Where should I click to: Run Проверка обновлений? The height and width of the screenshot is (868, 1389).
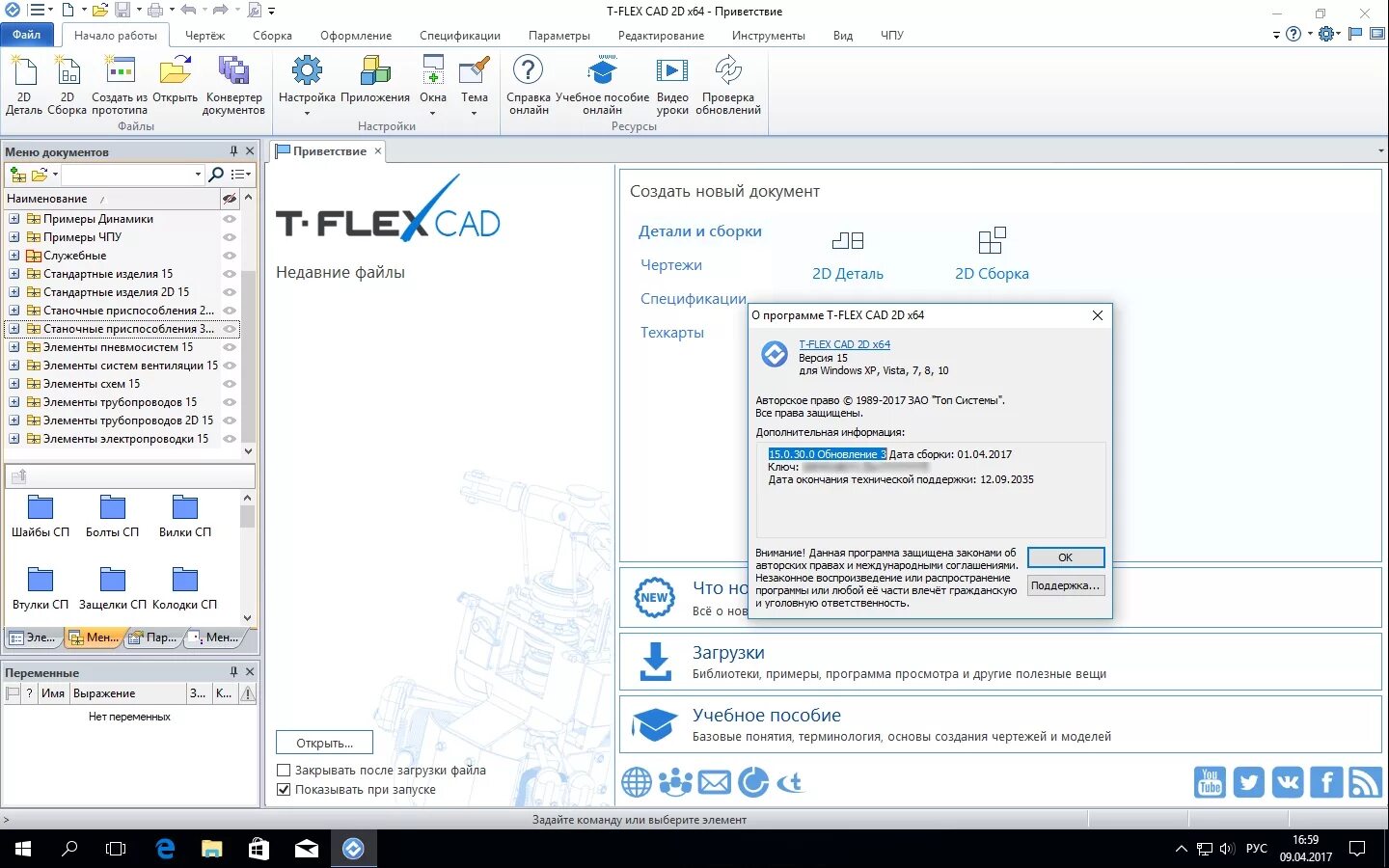coord(728,86)
